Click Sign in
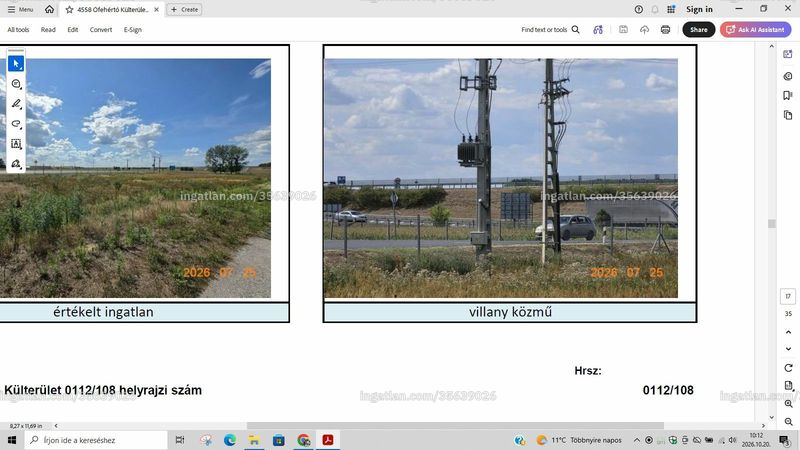The height and width of the screenshot is (450, 800). coord(699,9)
